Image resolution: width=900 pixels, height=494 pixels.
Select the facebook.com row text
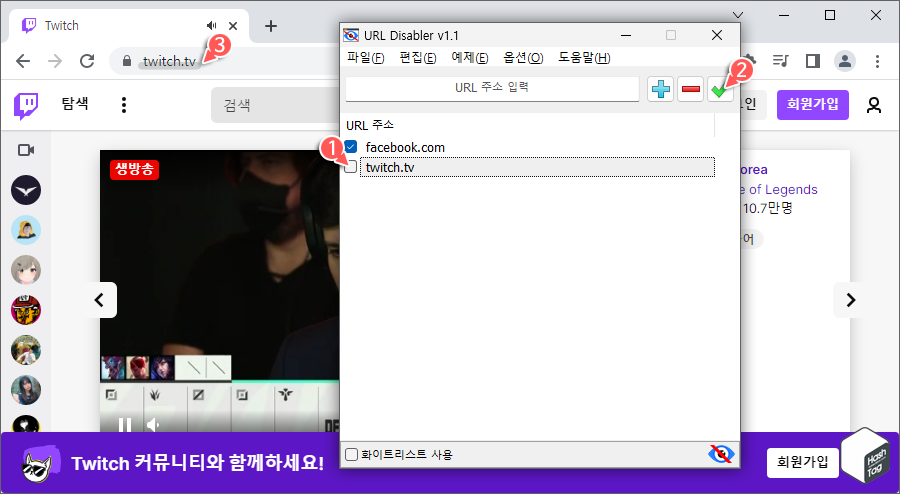(405, 147)
